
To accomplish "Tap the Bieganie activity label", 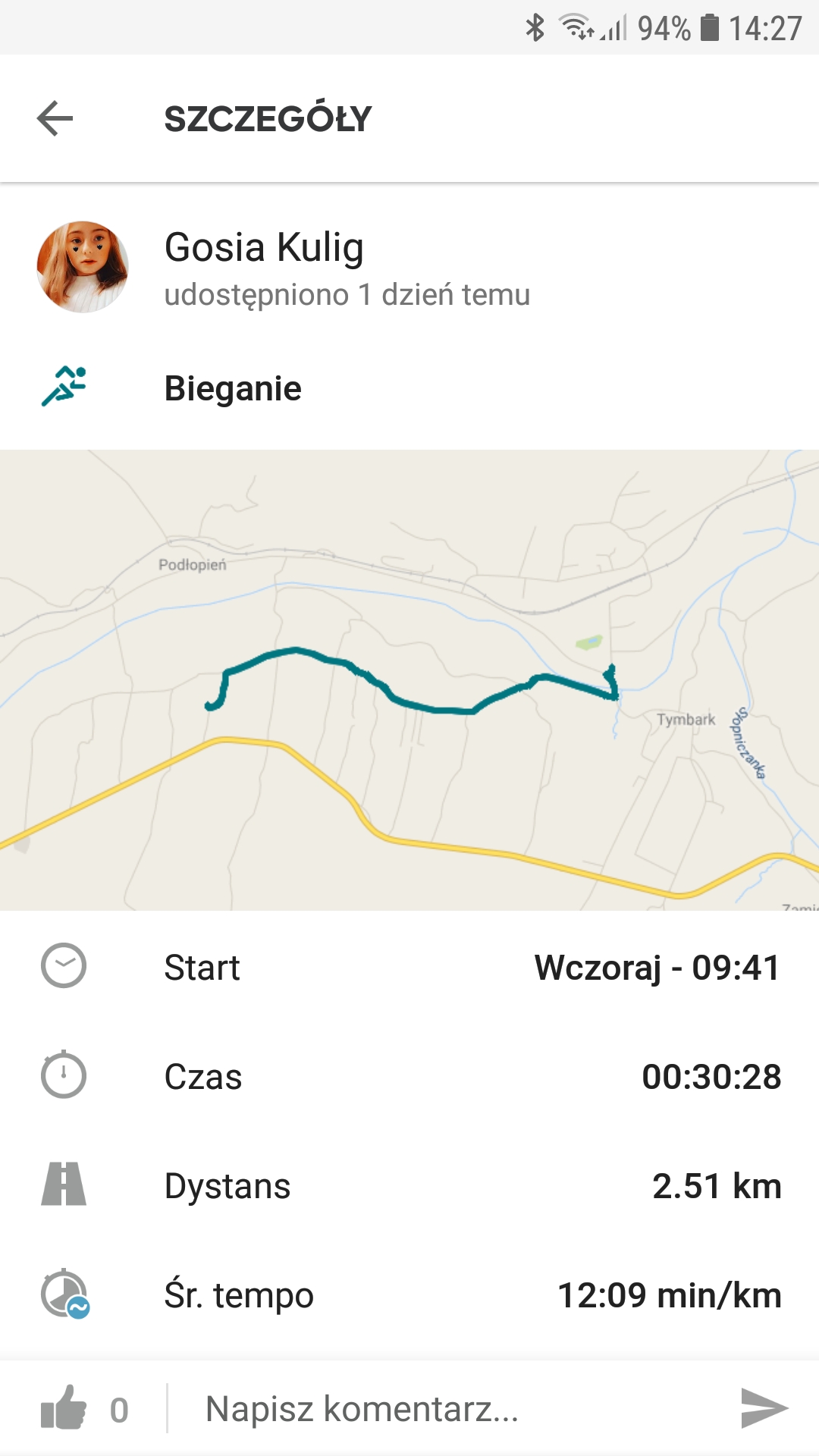I will tap(233, 388).
